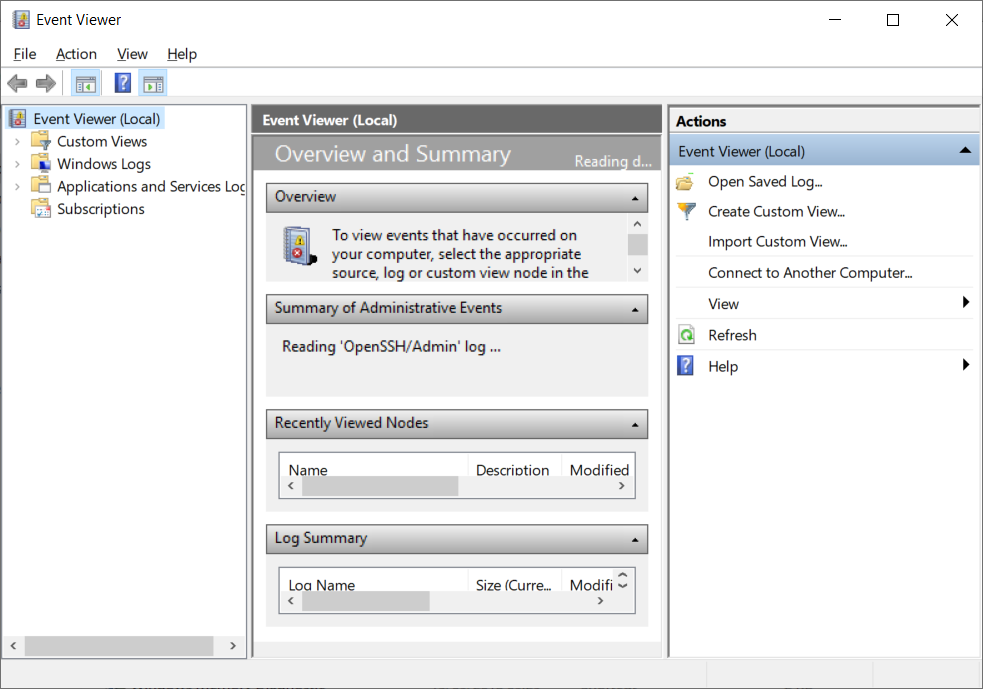Click the View action label

[x=723, y=304]
